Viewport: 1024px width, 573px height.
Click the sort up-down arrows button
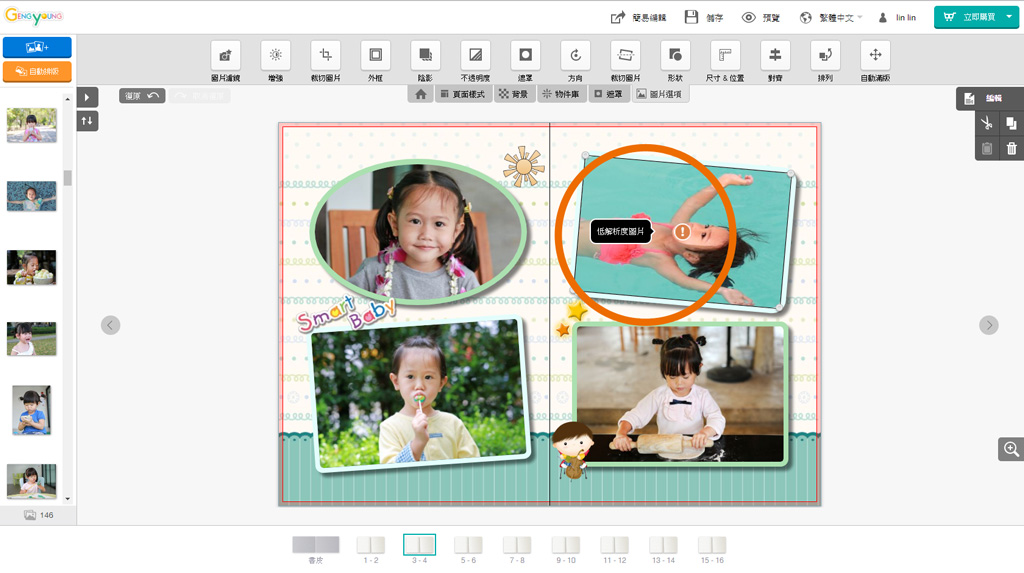click(87, 121)
